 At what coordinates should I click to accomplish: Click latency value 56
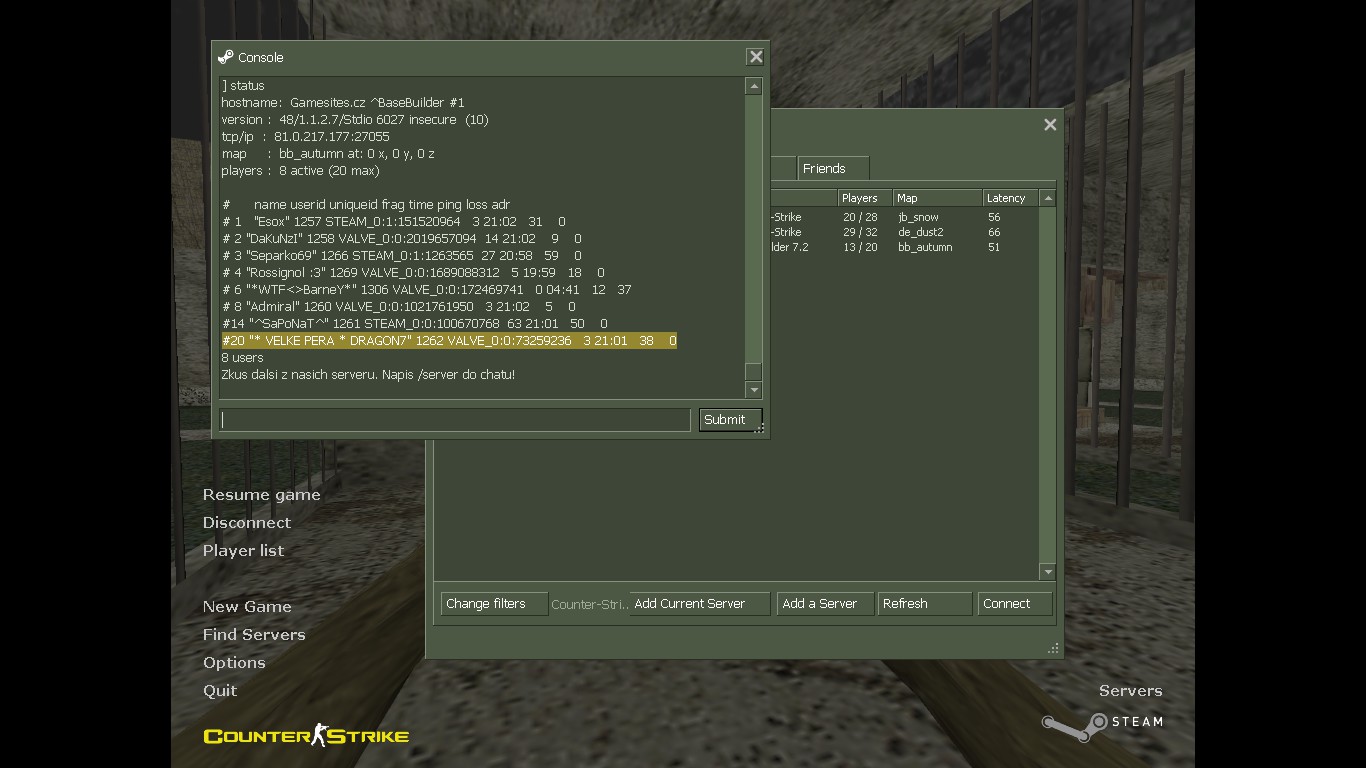(x=994, y=217)
